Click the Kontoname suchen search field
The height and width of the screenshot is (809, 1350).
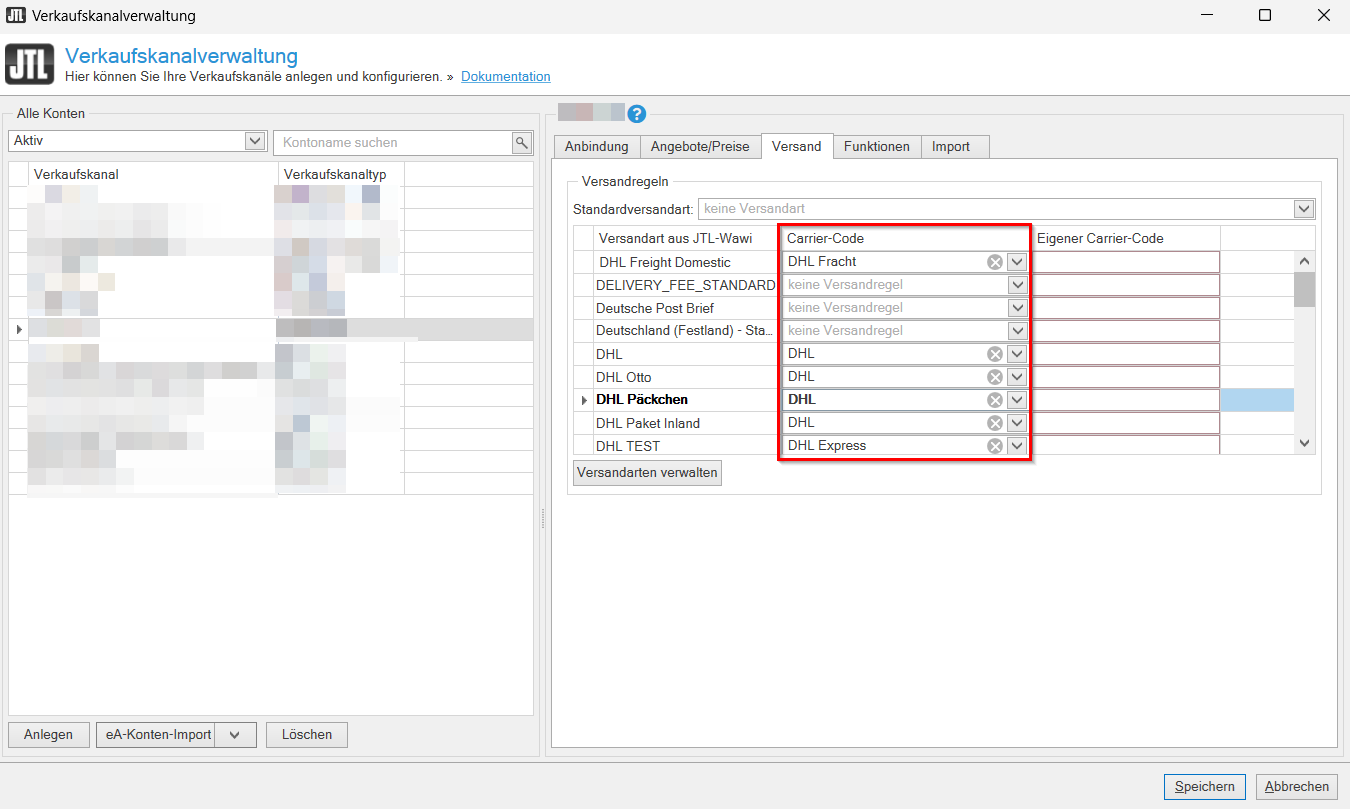point(392,143)
